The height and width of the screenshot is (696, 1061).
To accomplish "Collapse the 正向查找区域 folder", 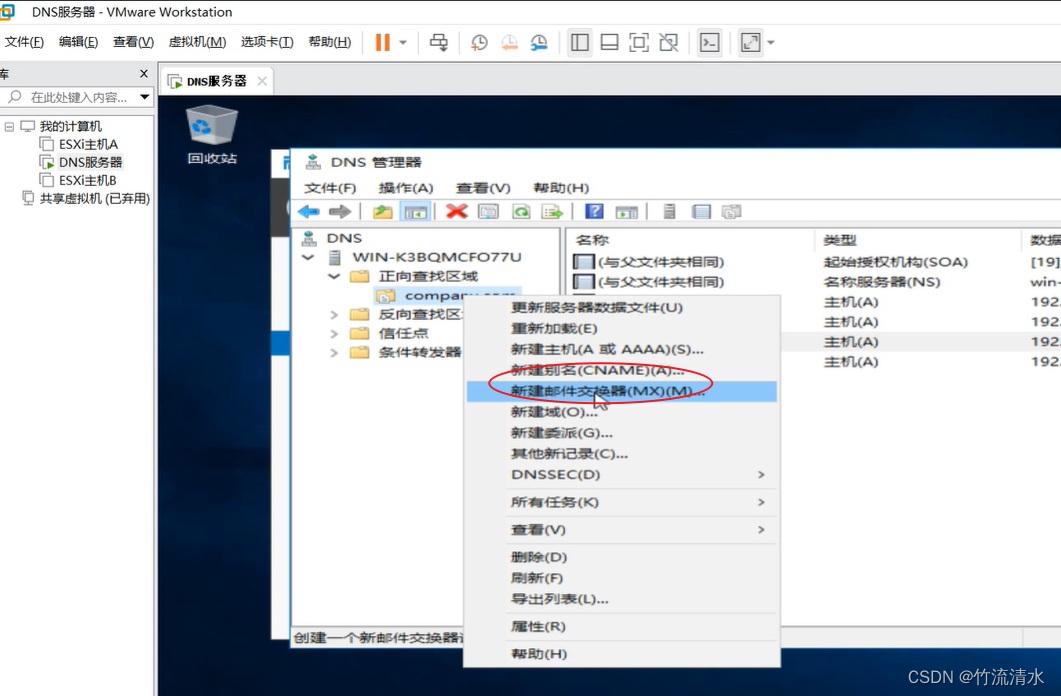I will pos(334,276).
